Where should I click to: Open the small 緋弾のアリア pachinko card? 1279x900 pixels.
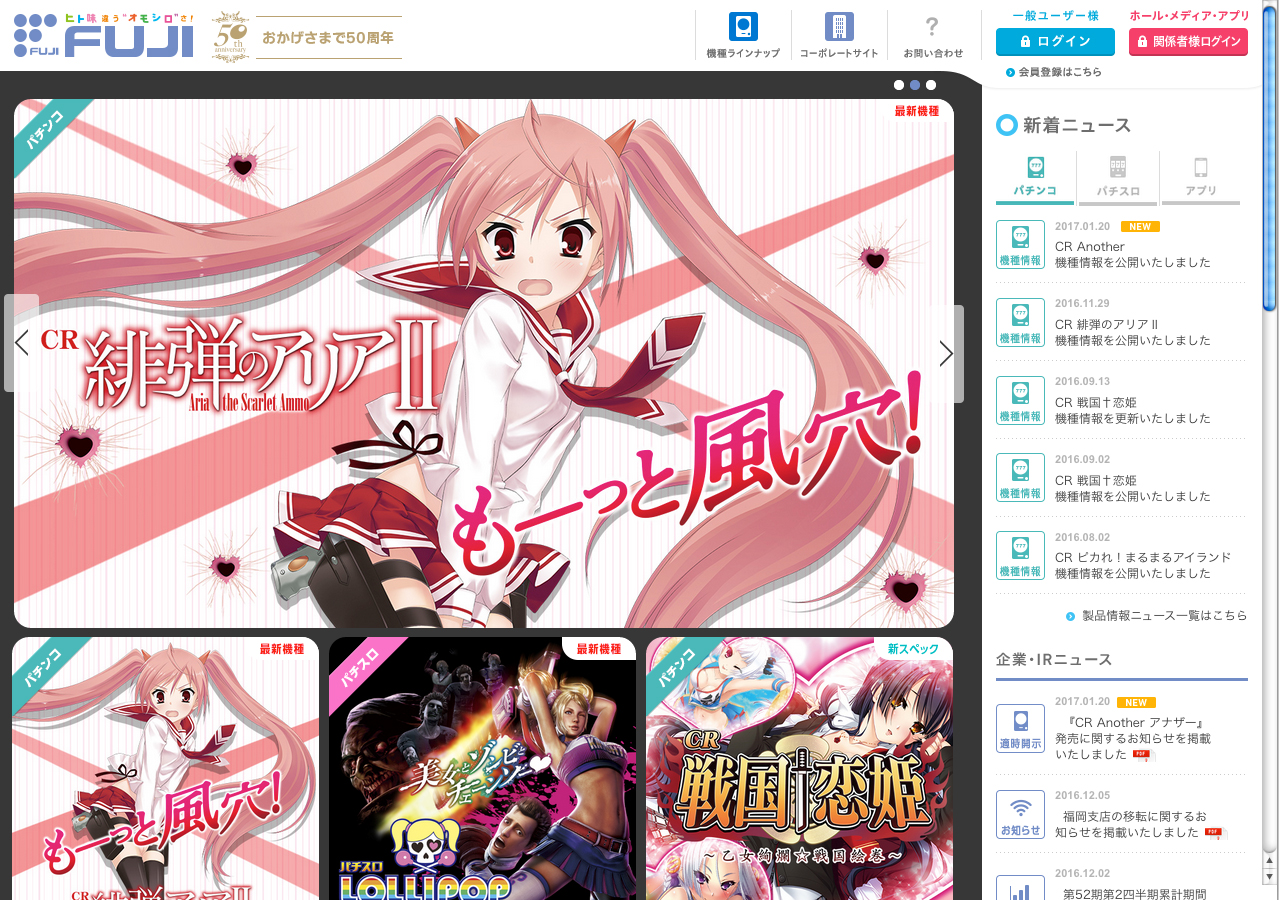[x=165, y=768]
